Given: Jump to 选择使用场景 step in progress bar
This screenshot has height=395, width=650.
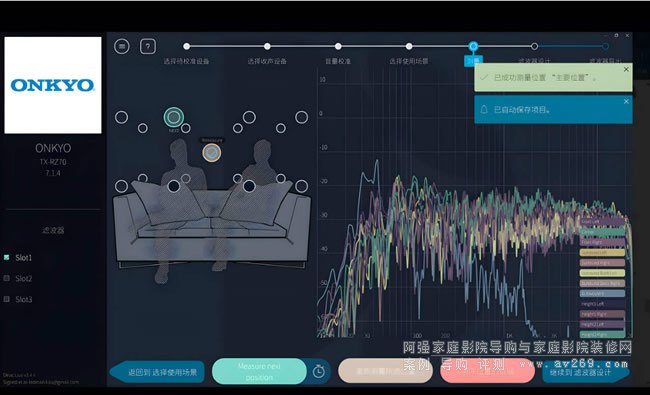Looking at the screenshot, I should [409, 46].
